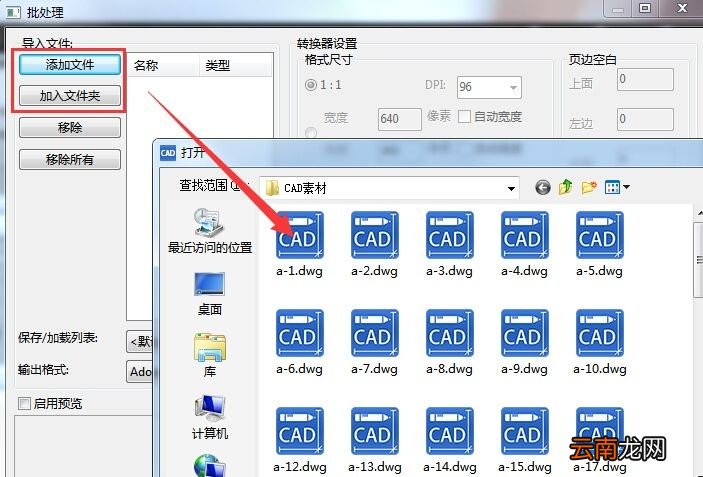703x477 pixels.
Task: Select the a-2.dwg file icon
Action: click(374, 235)
